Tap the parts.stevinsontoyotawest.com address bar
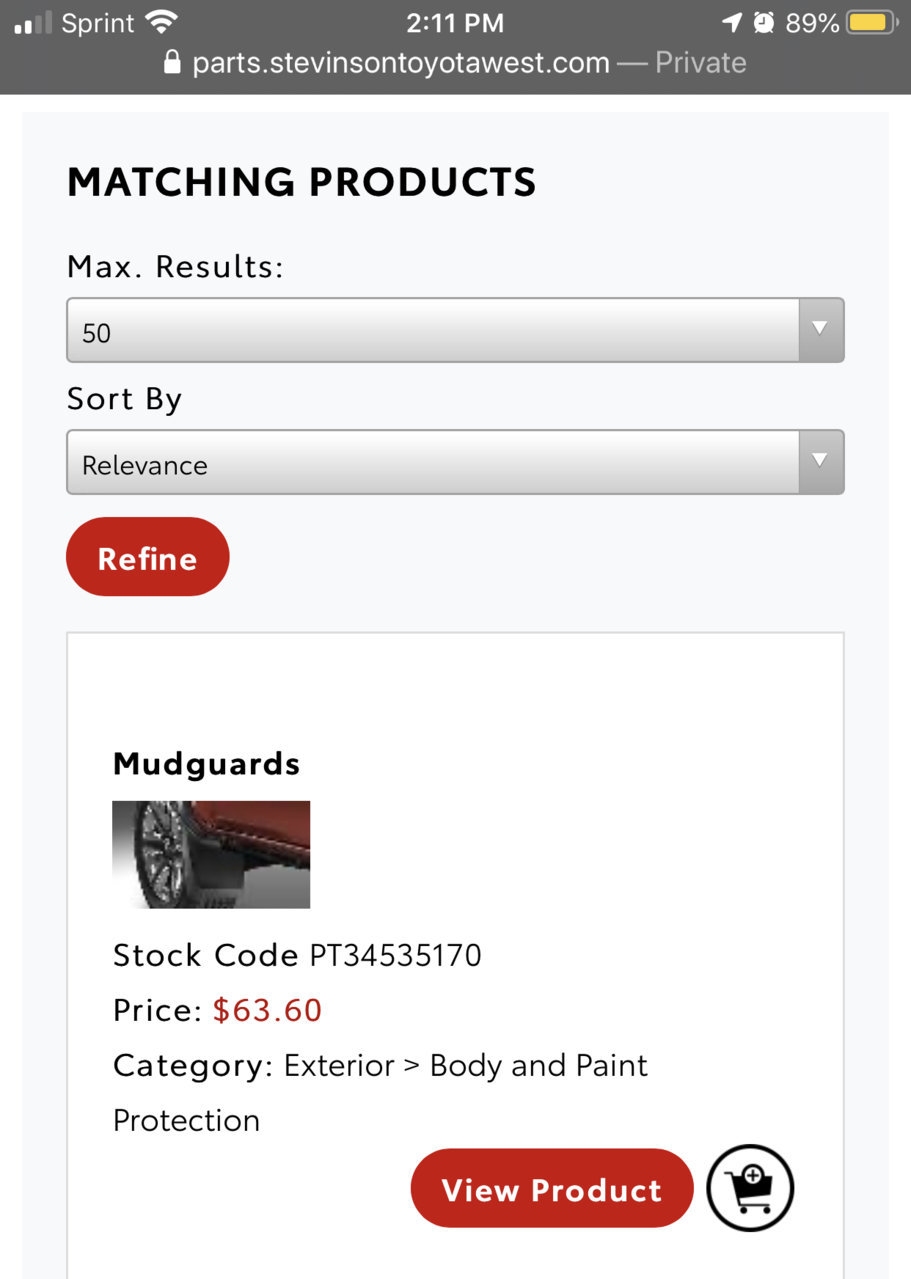 click(455, 63)
